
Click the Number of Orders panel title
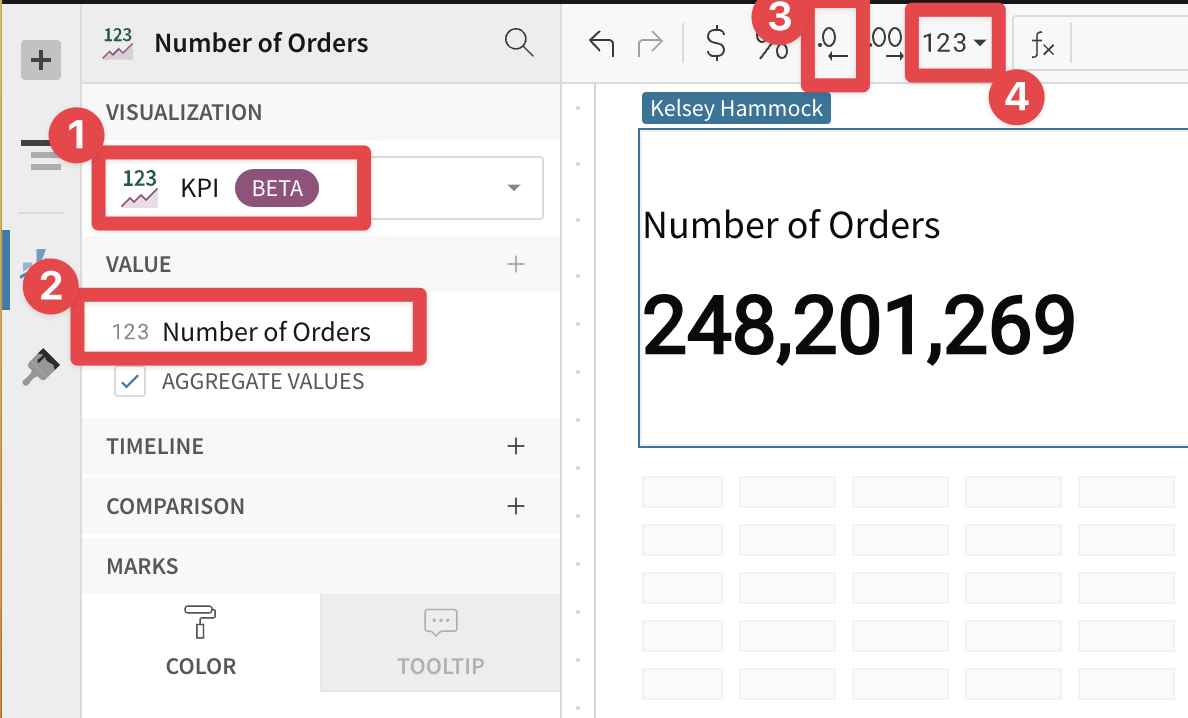tap(261, 43)
